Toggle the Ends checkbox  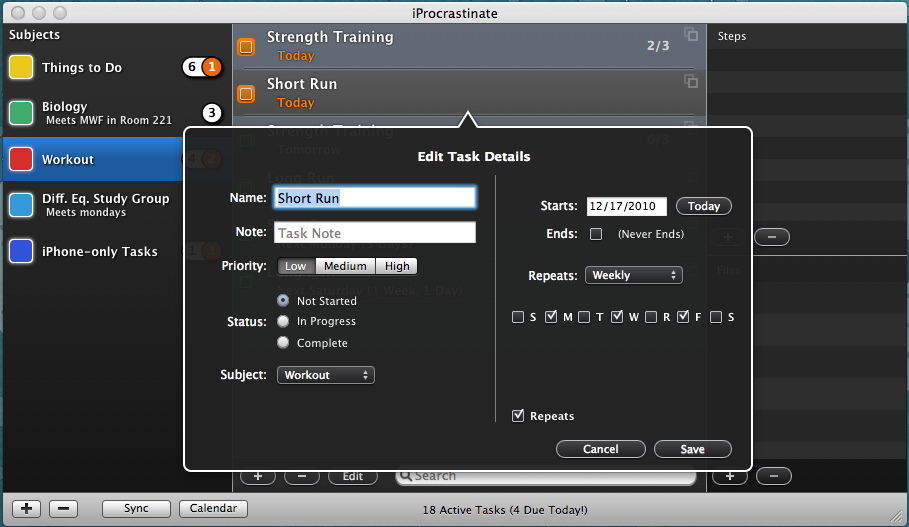[596, 234]
